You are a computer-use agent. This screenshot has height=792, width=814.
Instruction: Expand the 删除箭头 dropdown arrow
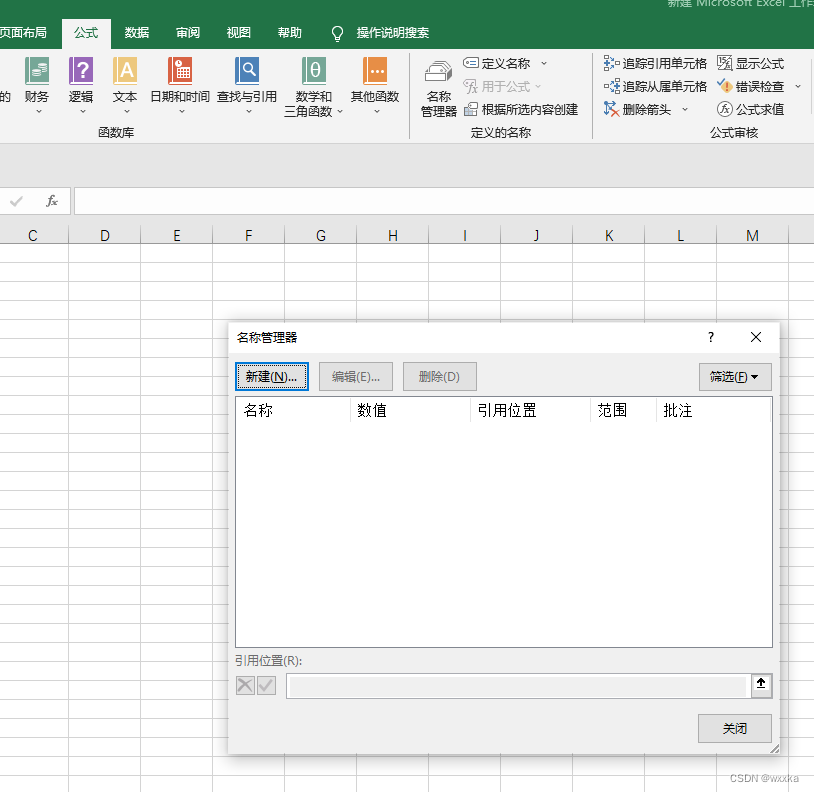[x=685, y=110]
